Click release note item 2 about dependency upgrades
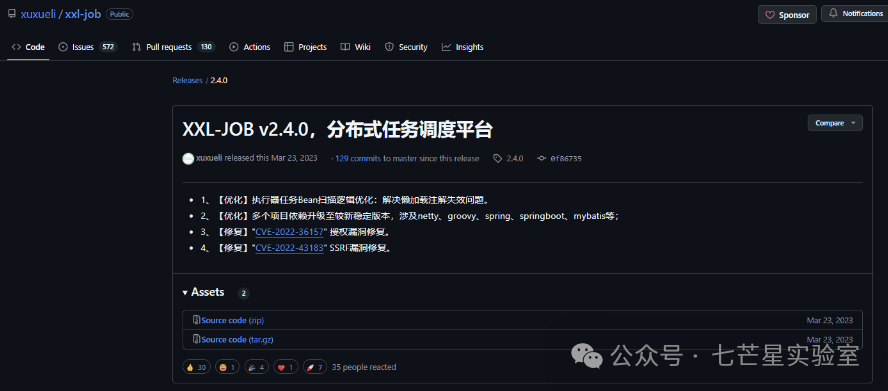Viewport: 888px width, 391px height. pos(410,216)
